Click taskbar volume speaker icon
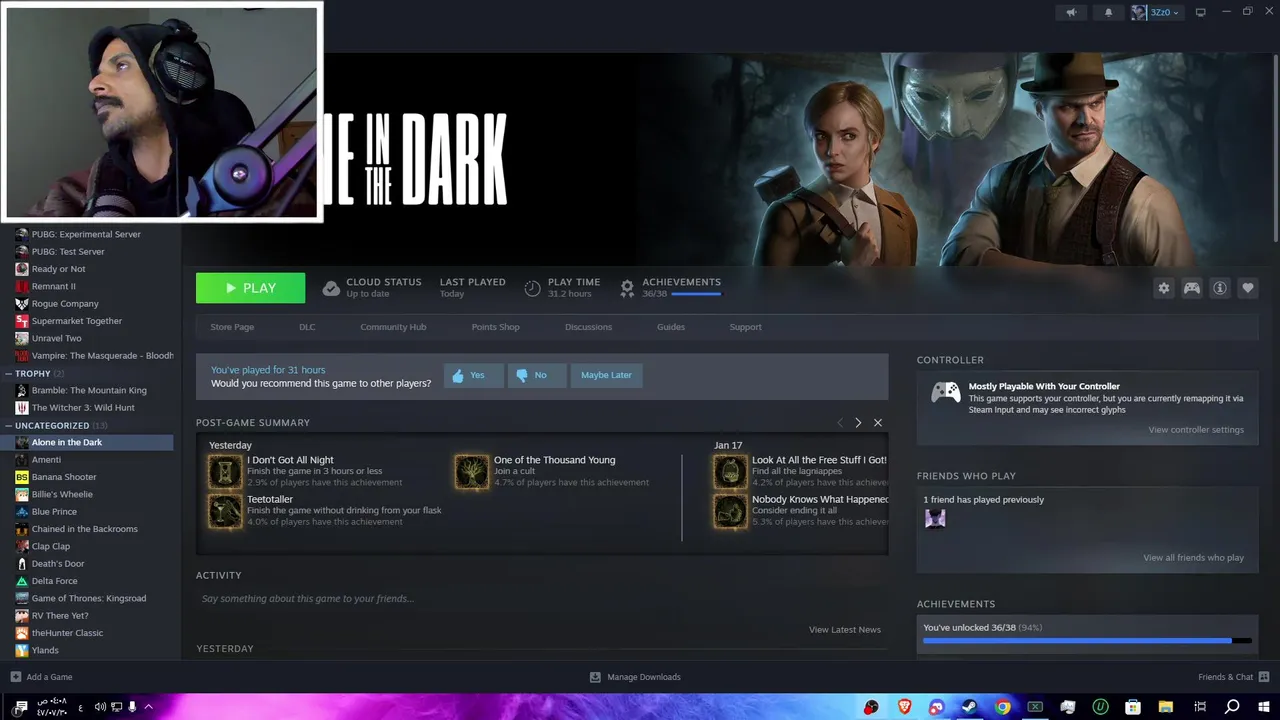The height and width of the screenshot is (720, 1280). (100, 707)
